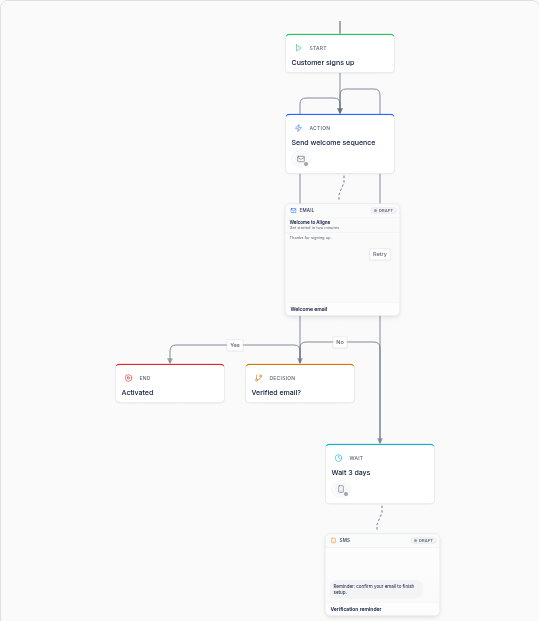Click the 'Welcome to Aligna' email subject
This screenshot has height=621, width=539.
click(310, 222)
